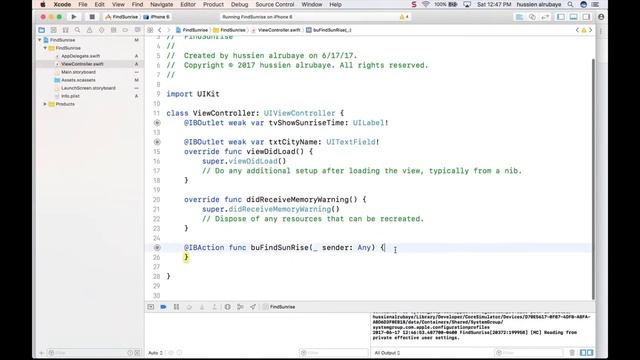Select AppDelegate.swift in navigator
640x360 pixels.
point(80,56)
